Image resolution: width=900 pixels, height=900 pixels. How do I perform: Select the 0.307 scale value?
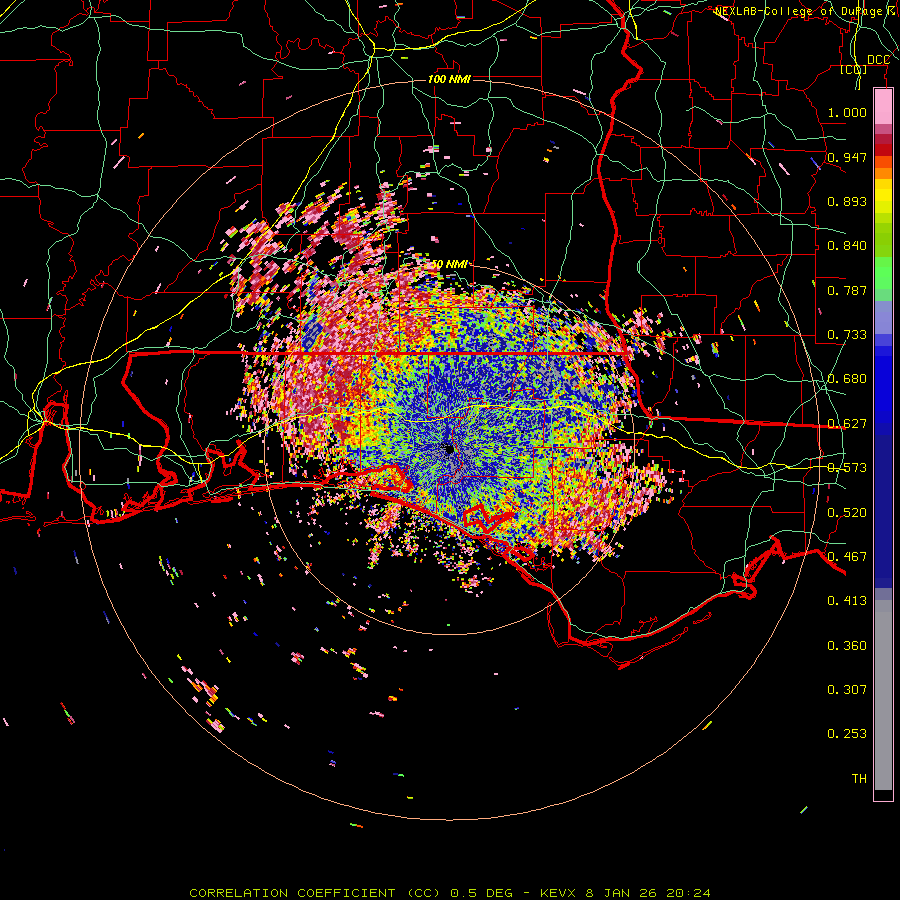[x=847, y=690]
